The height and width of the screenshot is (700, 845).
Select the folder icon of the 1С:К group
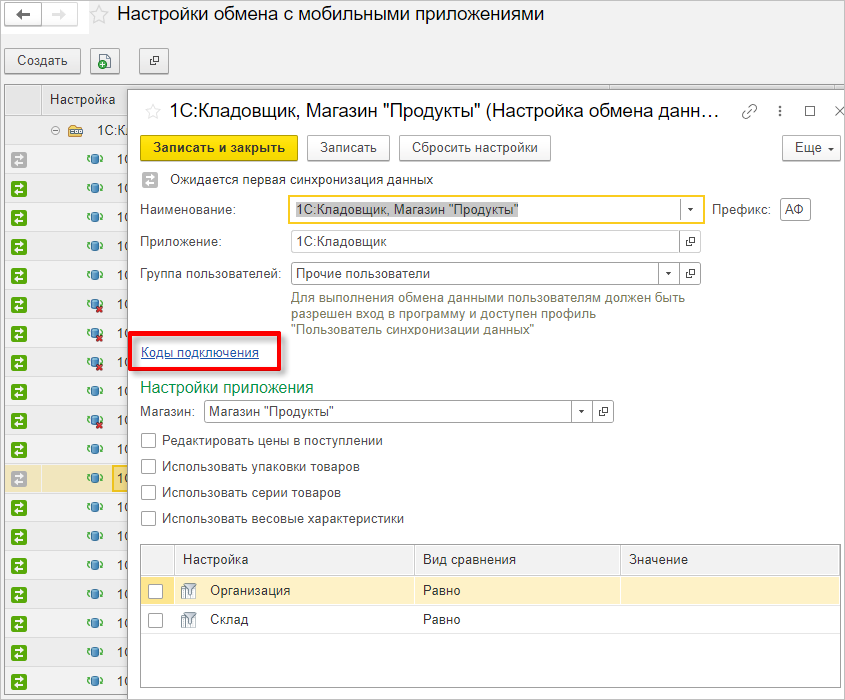pyautogui.click(x=75, y=130)
